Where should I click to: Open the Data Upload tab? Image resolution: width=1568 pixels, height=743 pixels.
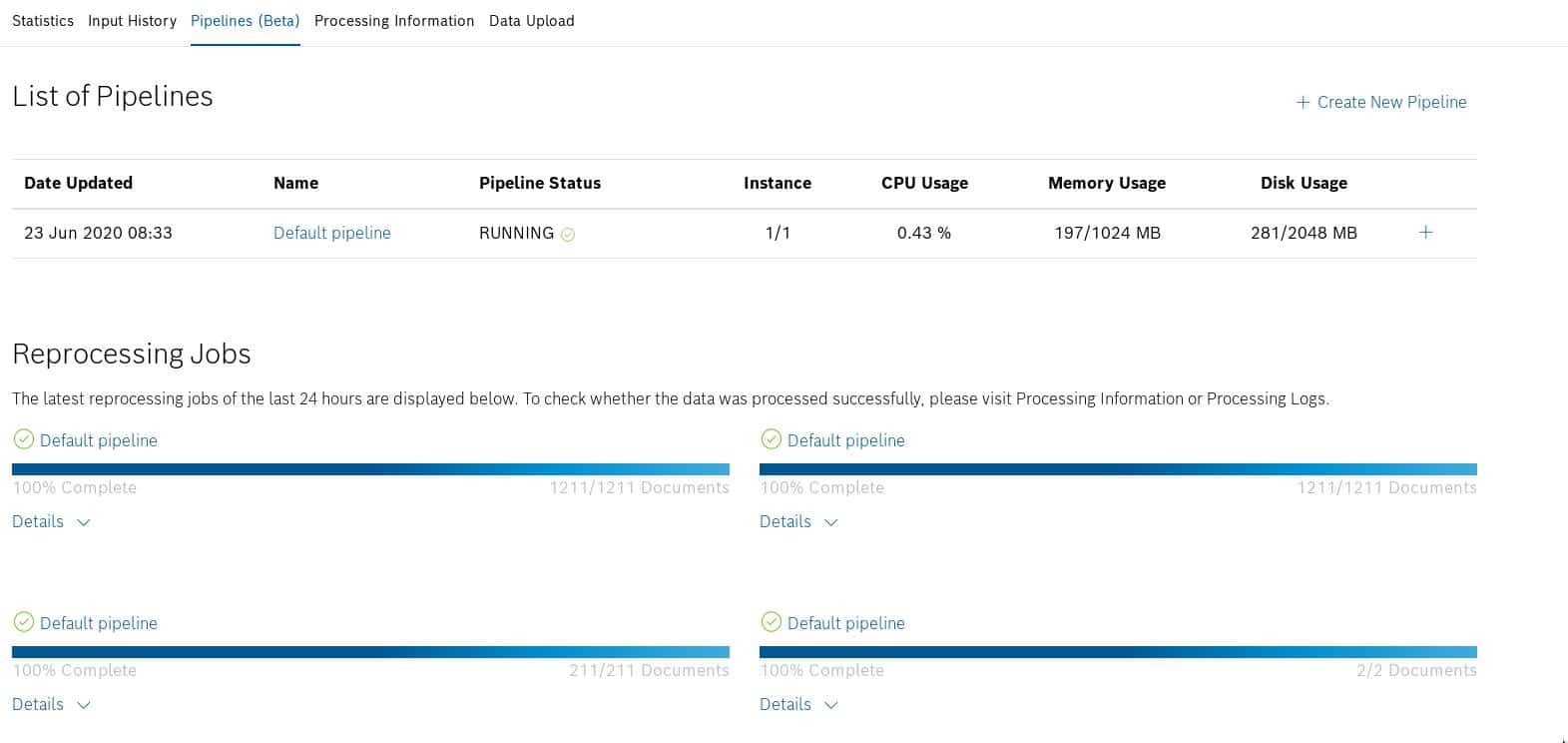531,21
